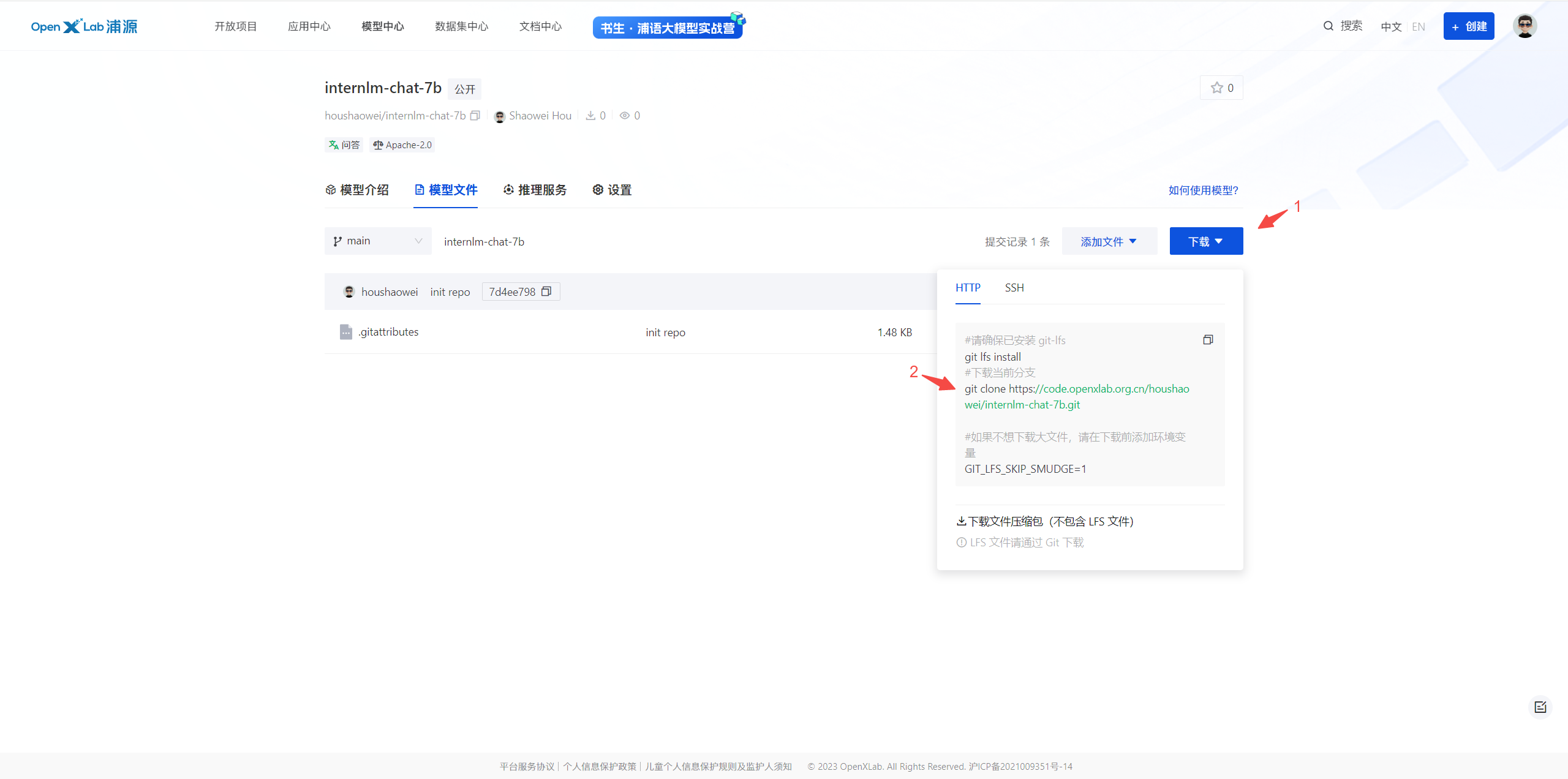Viewport: 1568px width, 779px height.
Task: Open 应用中心 in top navigation
Action: (309, 26)
